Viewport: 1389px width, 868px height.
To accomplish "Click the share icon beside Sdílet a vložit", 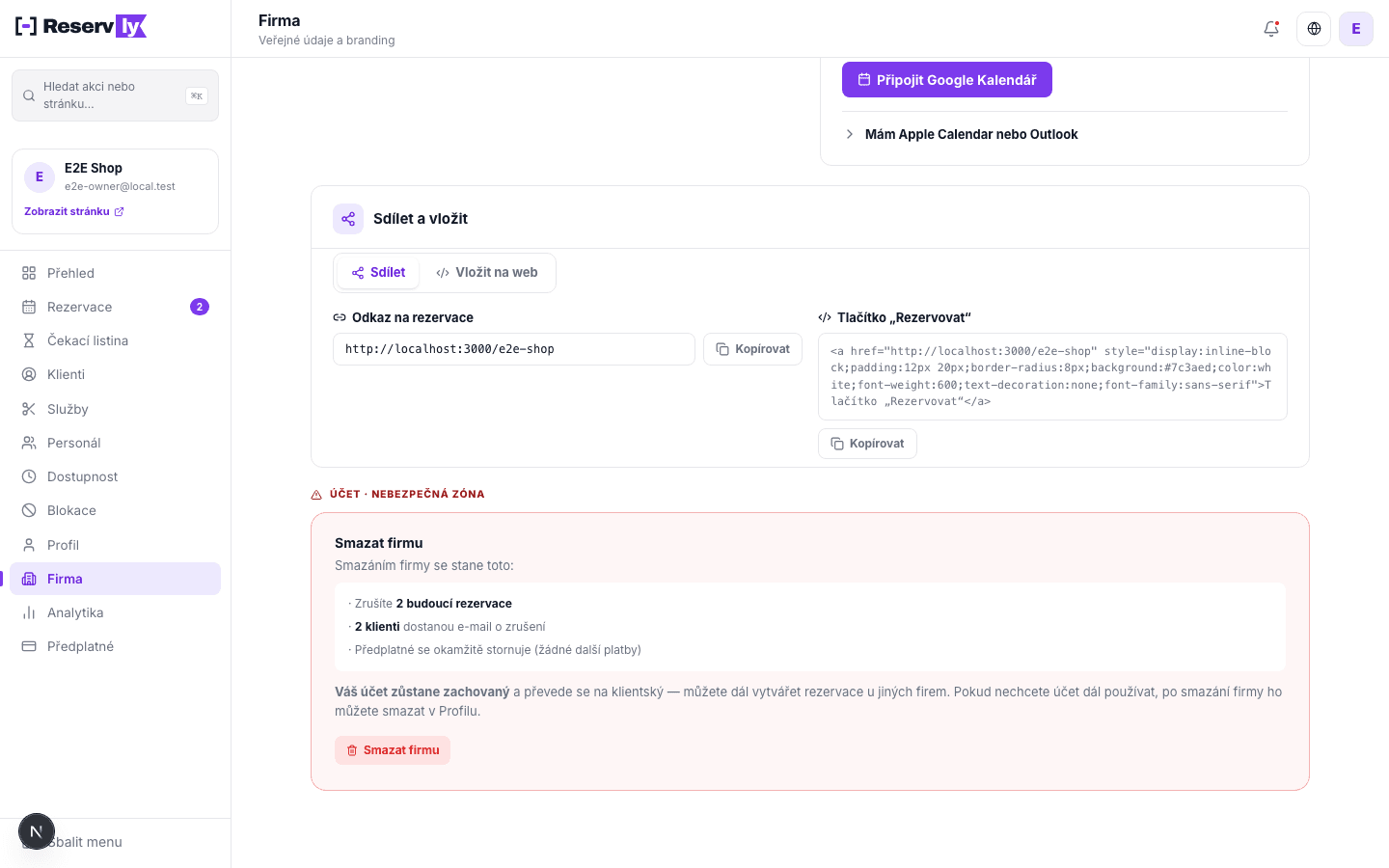I will (348, 219).
